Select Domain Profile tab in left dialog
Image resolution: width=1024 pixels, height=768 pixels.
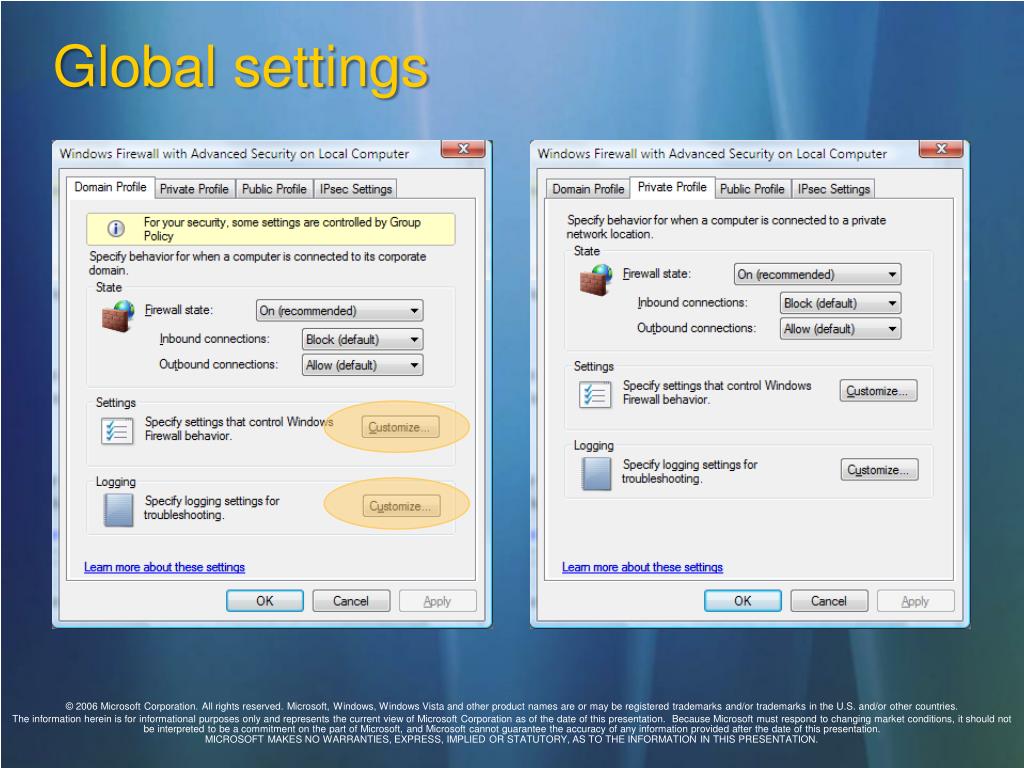(x=110, y=187)
